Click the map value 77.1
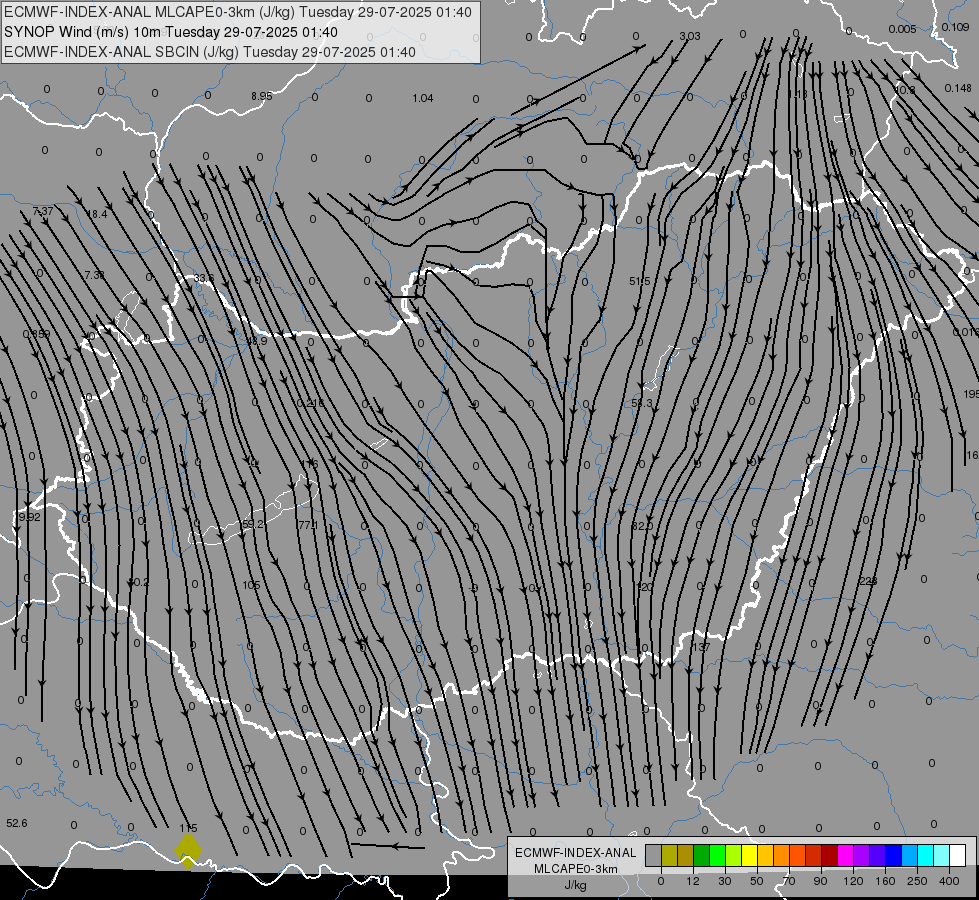979x900 pixels. [308, 525]
